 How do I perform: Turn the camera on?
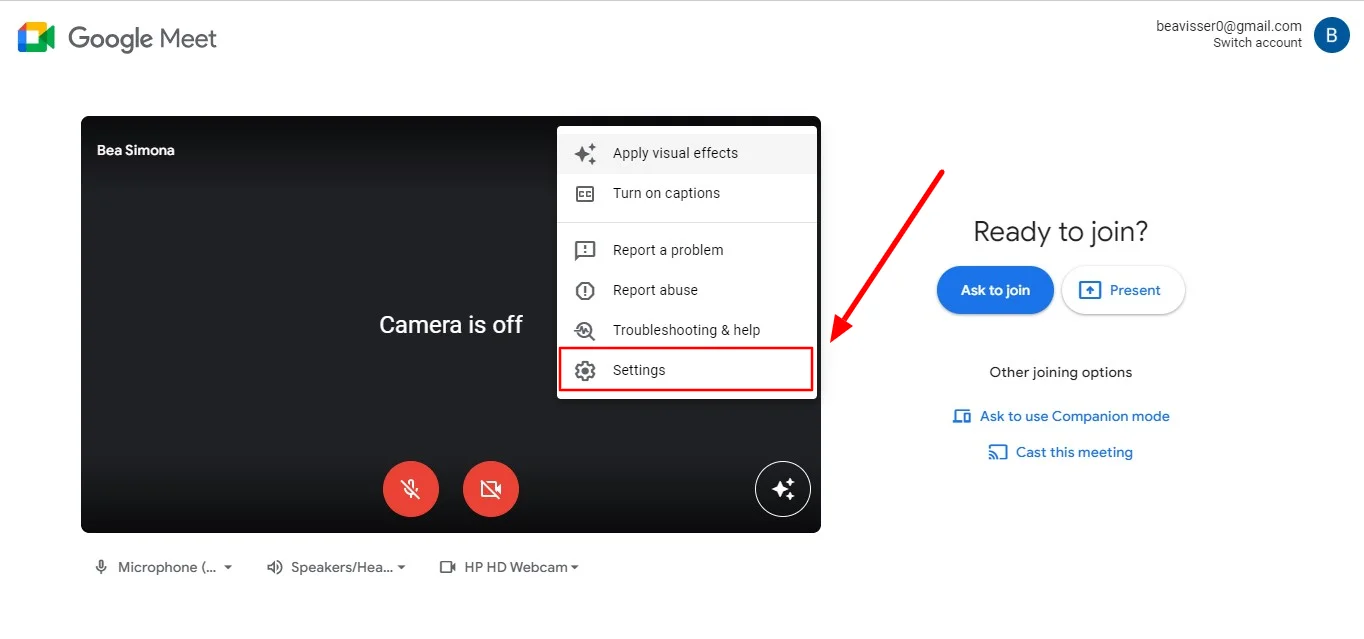[x=490, y=489]
